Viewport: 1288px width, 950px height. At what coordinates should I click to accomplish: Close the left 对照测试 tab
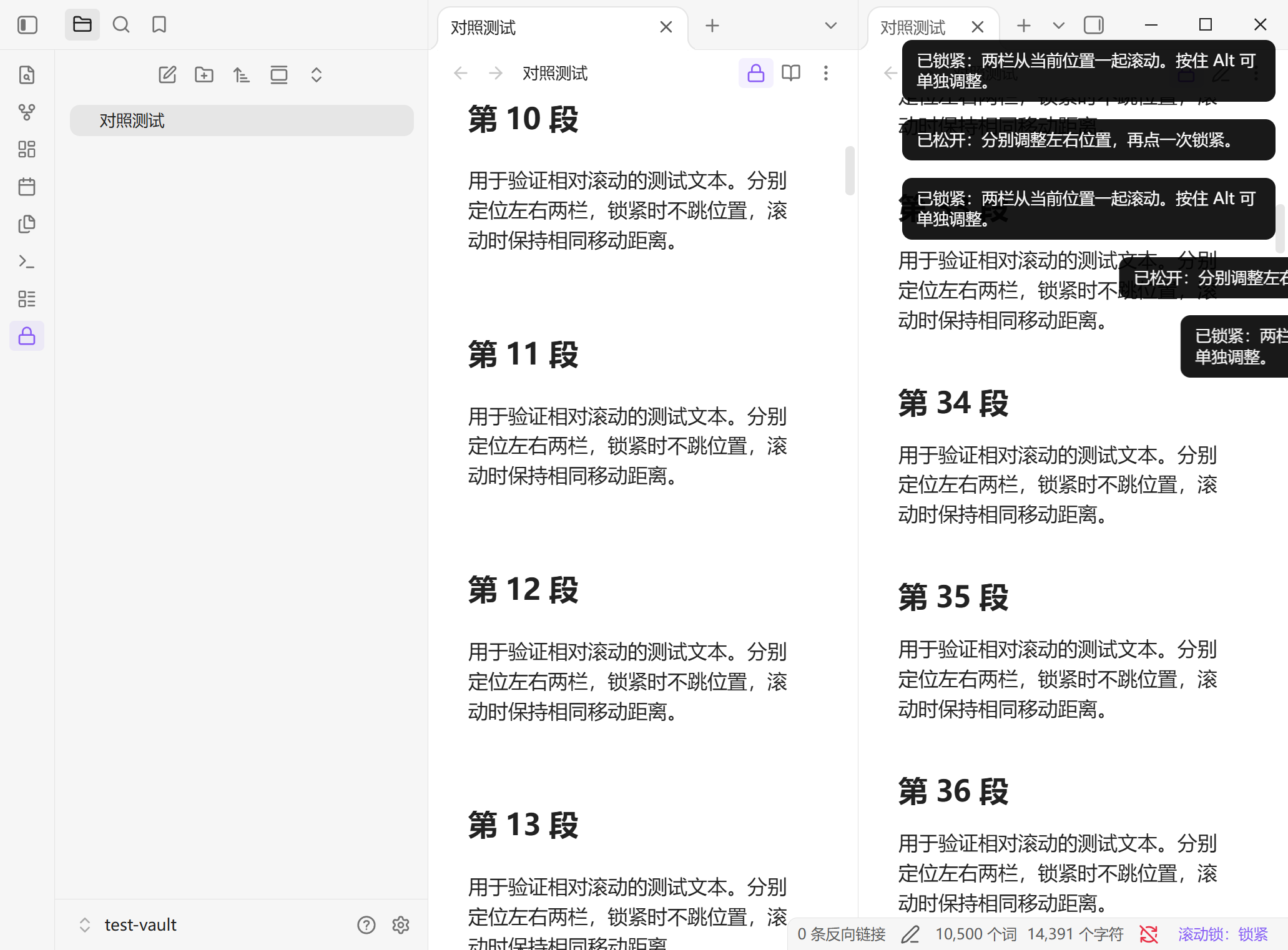tap(666, 27)
